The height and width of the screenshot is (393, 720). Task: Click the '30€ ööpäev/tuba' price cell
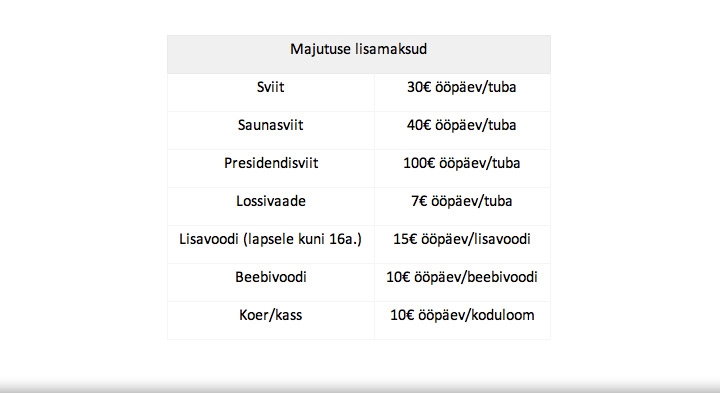(462, 92)
